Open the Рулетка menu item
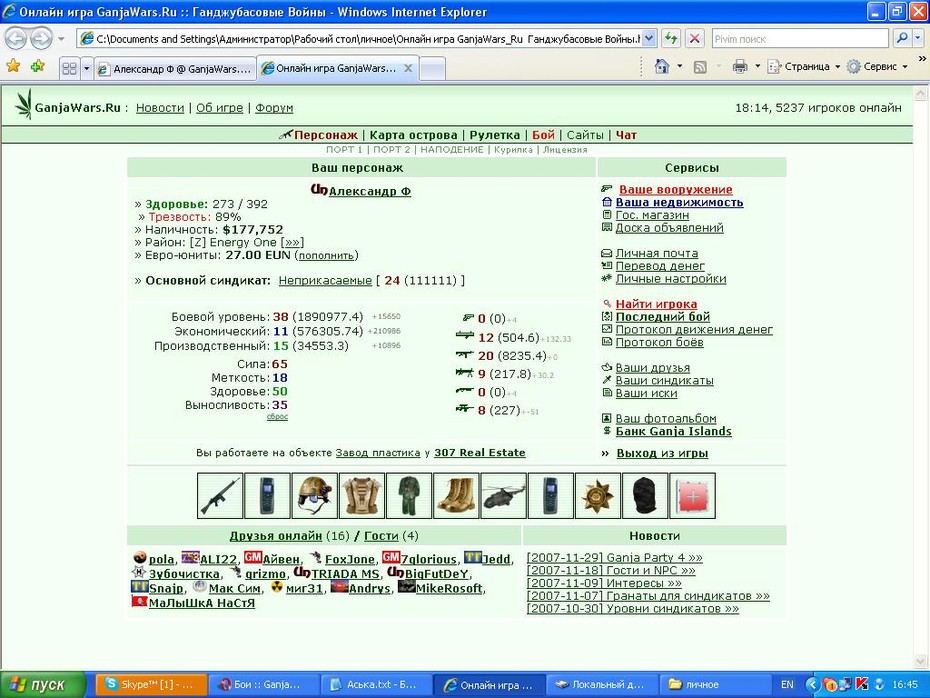 coord(495,135)
